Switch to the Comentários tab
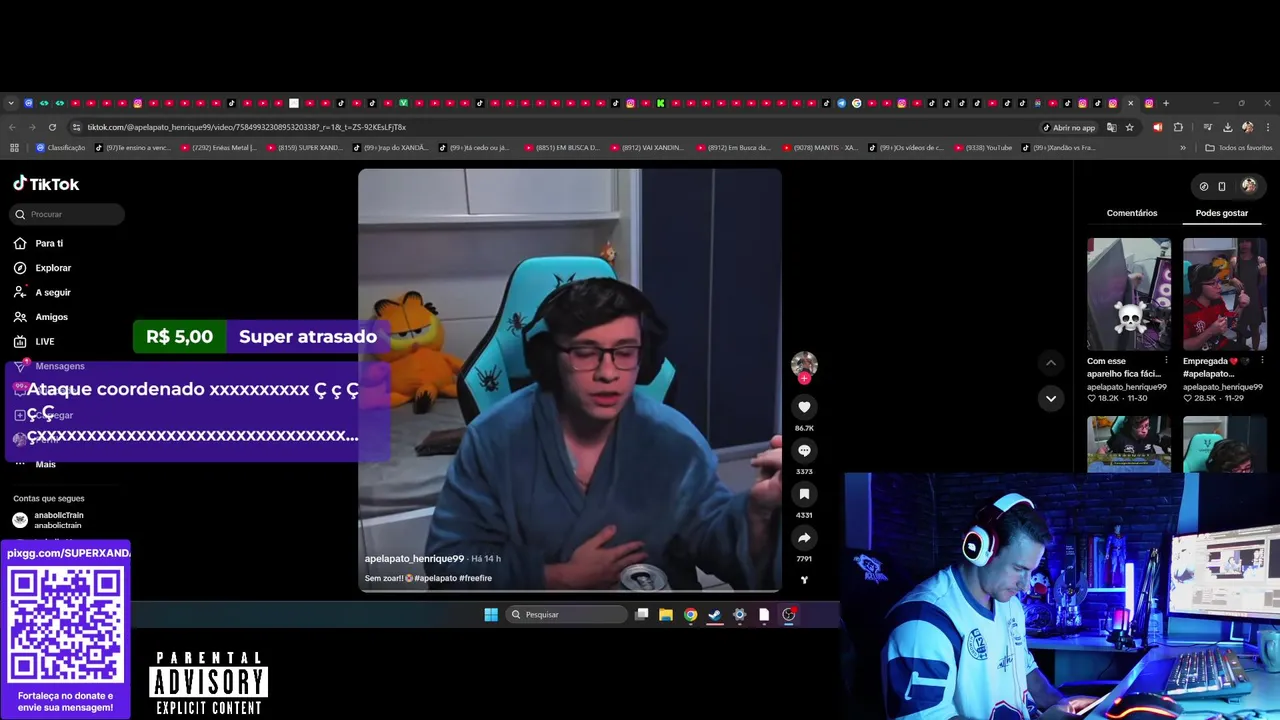The height and width of the screenshot is (720, 1280). 1132,213
